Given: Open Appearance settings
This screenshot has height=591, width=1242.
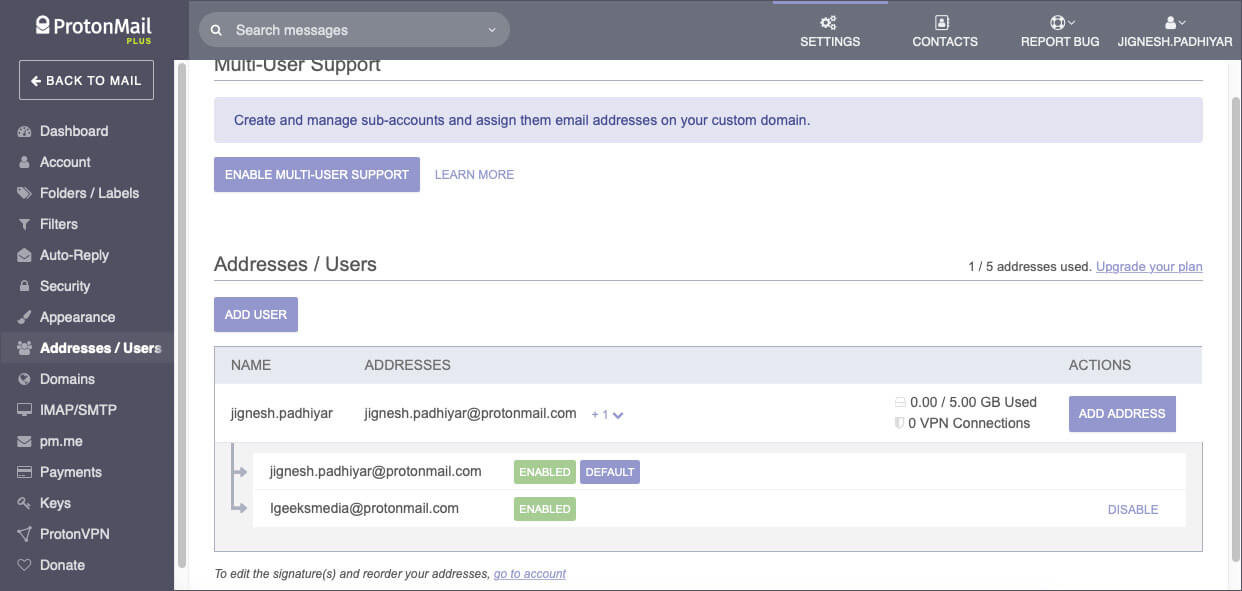Looking at the screenshot, I should 77,317.
